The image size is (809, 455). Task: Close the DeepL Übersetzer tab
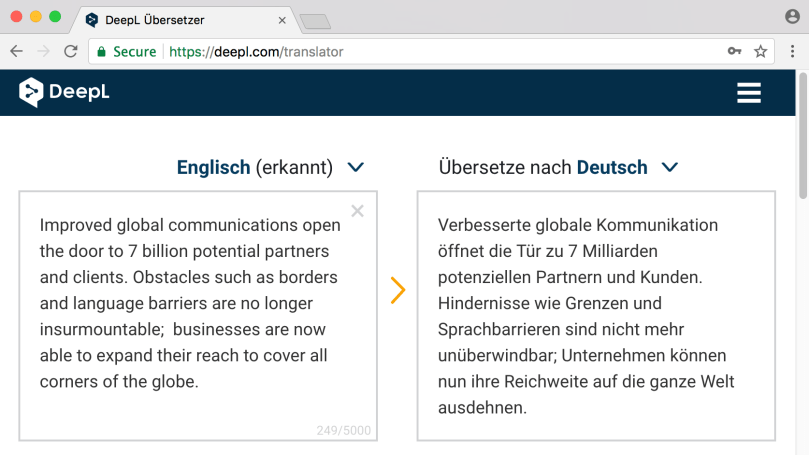282,19
